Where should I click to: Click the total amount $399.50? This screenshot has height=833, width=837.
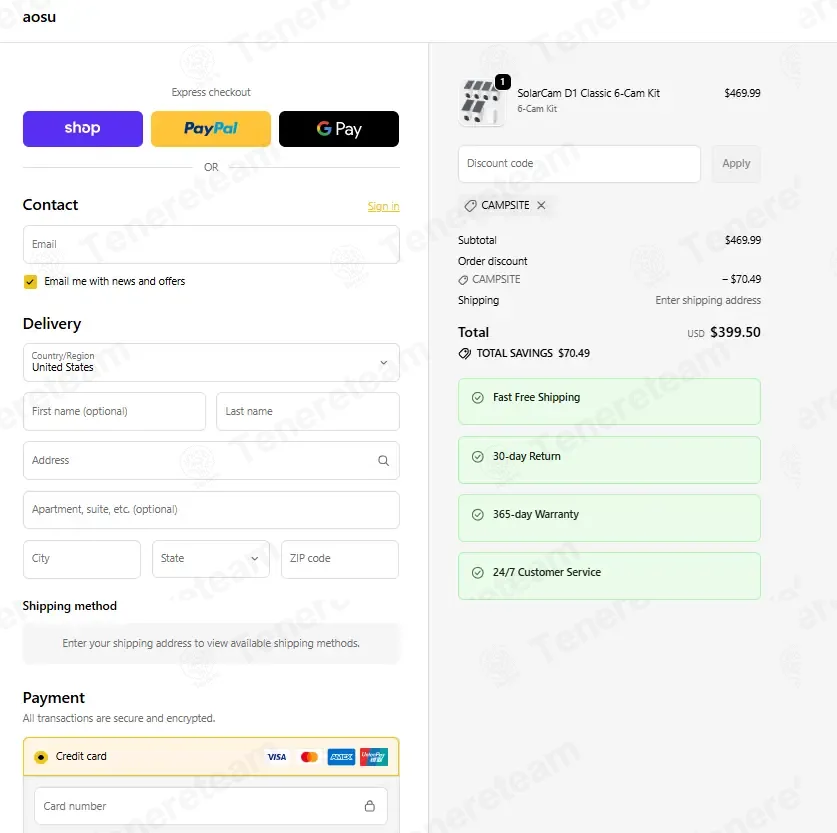click(735, 332)
